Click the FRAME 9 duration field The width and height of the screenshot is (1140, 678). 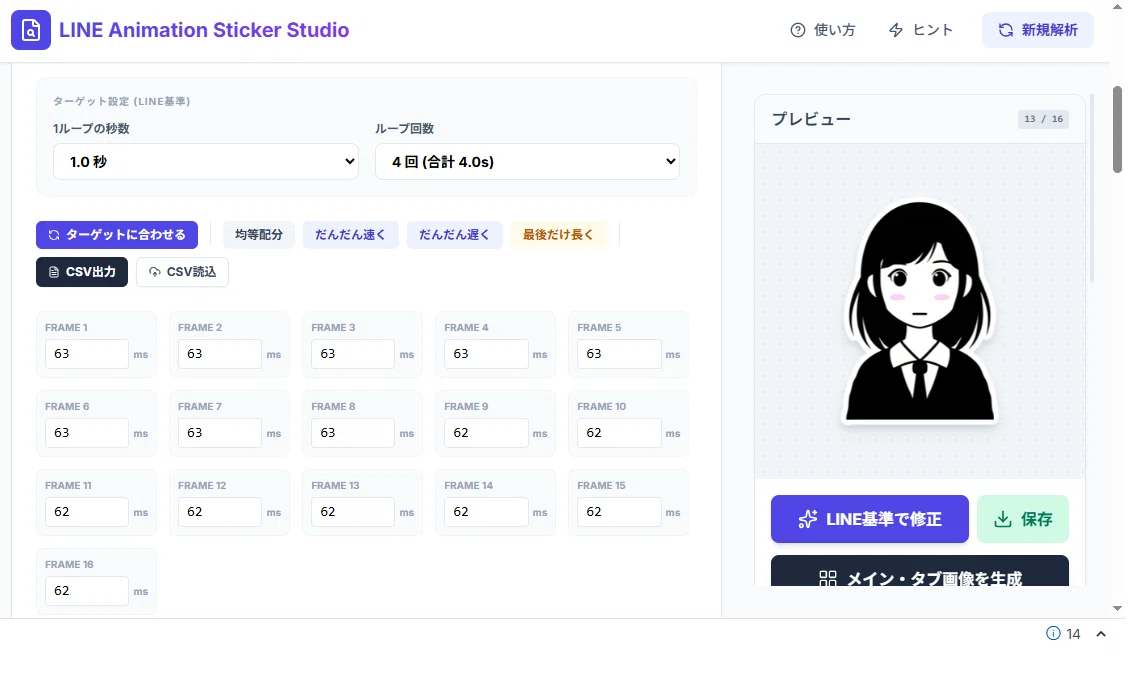tap(486, 433)
